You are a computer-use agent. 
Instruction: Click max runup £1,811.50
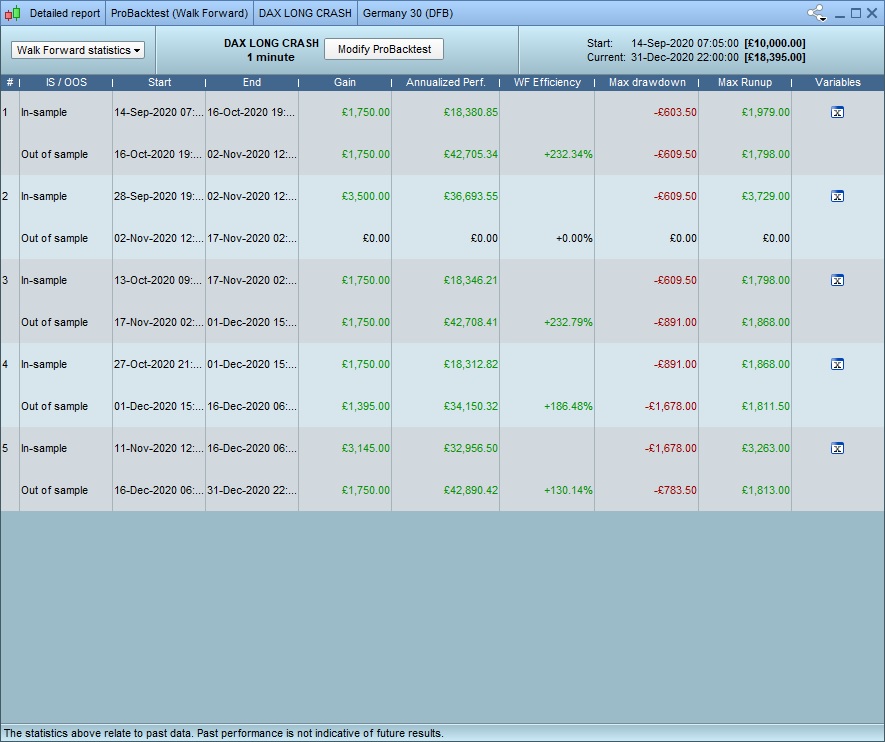click(765, 406)
